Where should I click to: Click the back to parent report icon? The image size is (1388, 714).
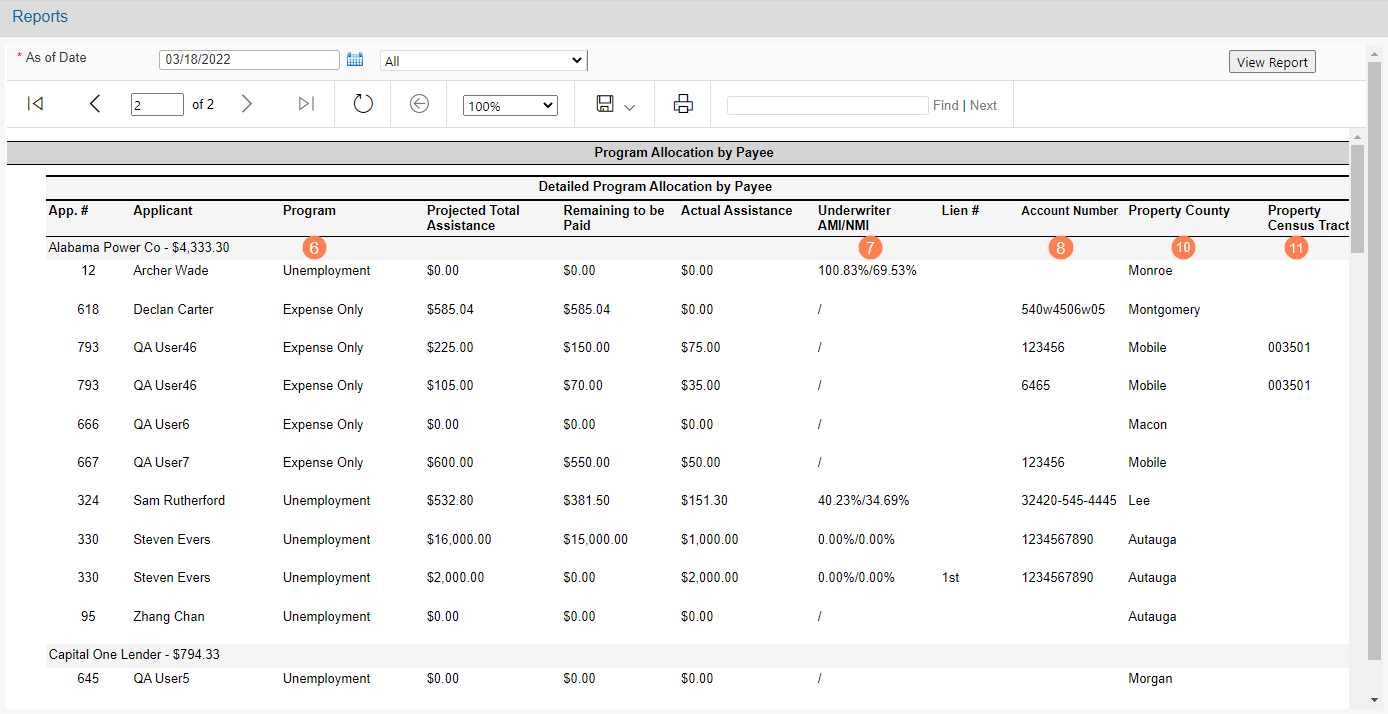[x=419, y=104]
